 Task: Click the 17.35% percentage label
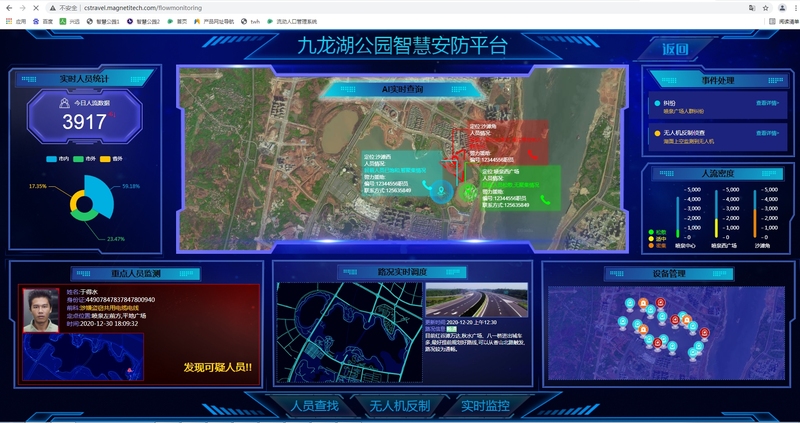pyautogui.click(x=37, y=186)
